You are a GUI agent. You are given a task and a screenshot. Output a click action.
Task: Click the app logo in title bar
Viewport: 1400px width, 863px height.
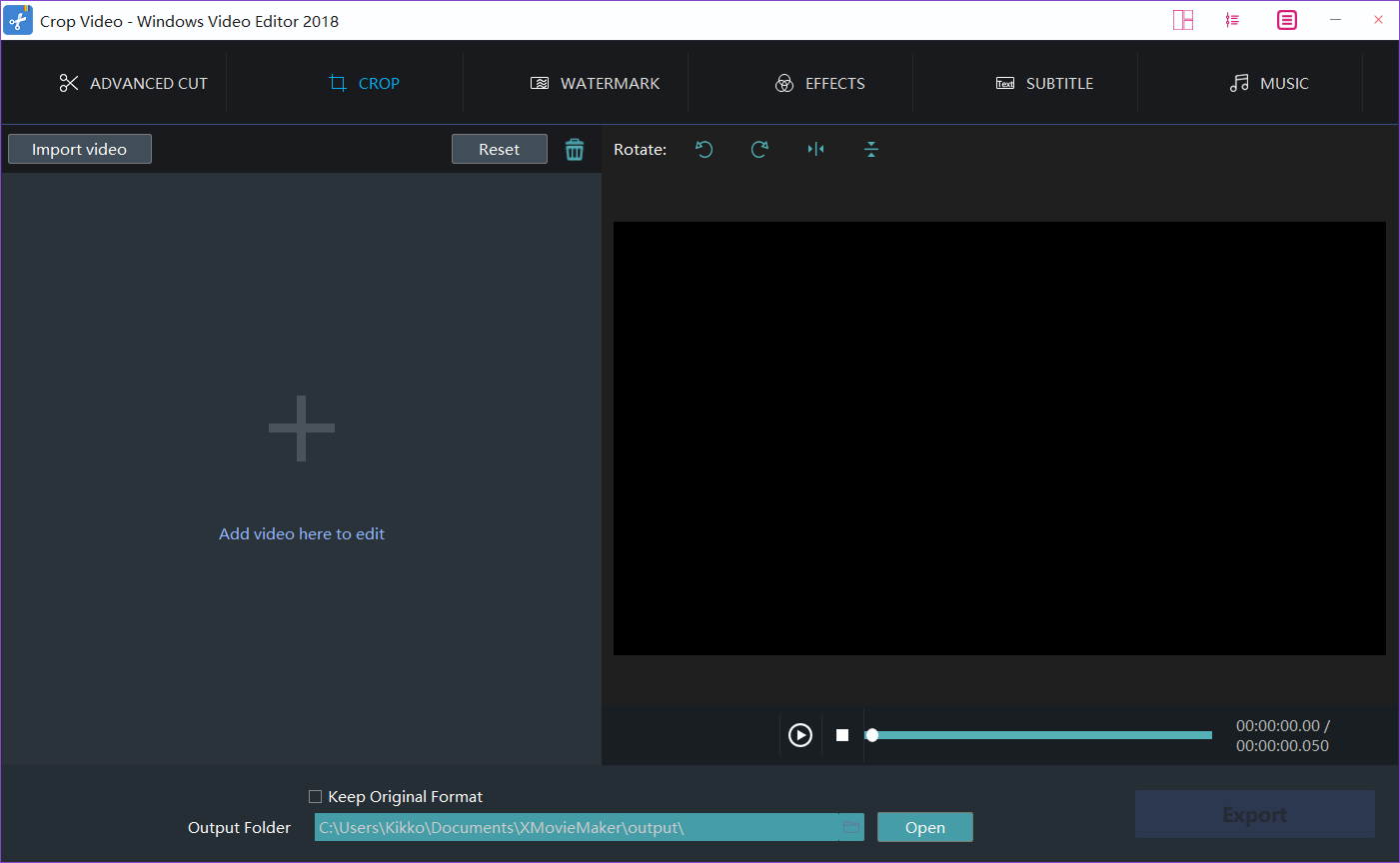point(18,20)
